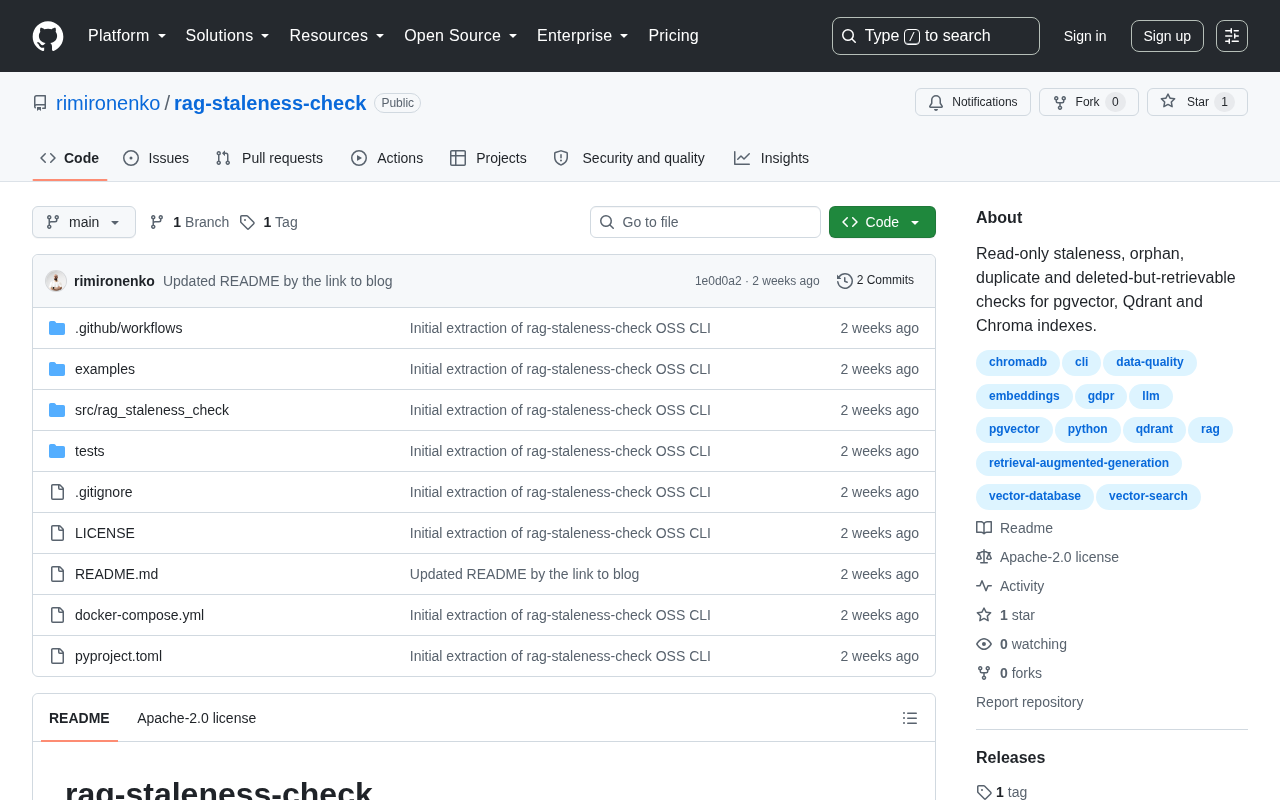This screenshot has height=800, width=1280.
Task: Open the rimironenko owner profile link
Action: pos(108,103)
